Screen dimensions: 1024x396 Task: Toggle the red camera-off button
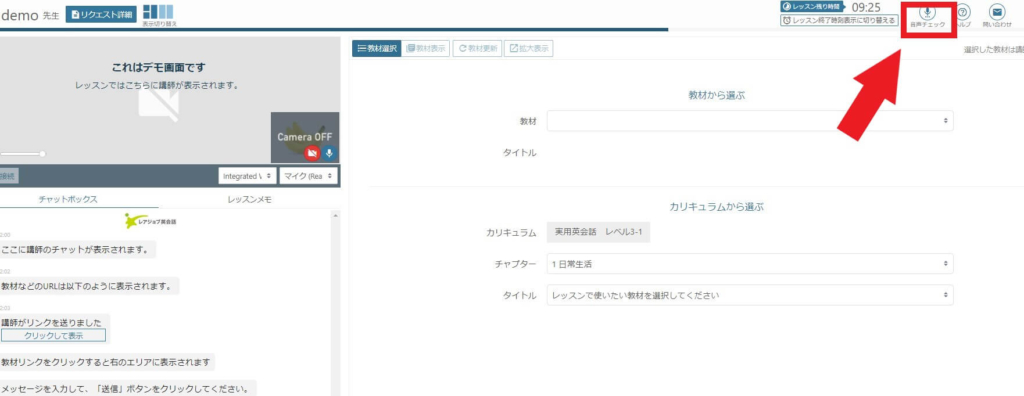(x=312, y=153)
